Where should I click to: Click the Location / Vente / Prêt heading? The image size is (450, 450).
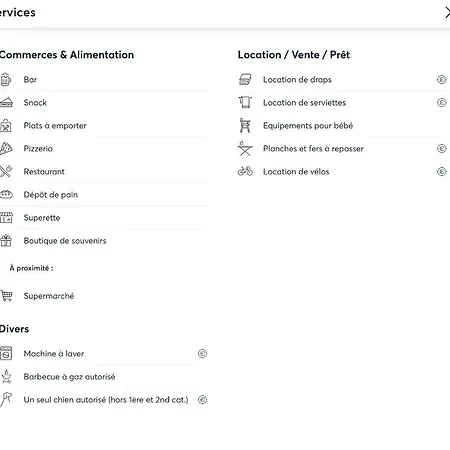click(x=294, y=55)
